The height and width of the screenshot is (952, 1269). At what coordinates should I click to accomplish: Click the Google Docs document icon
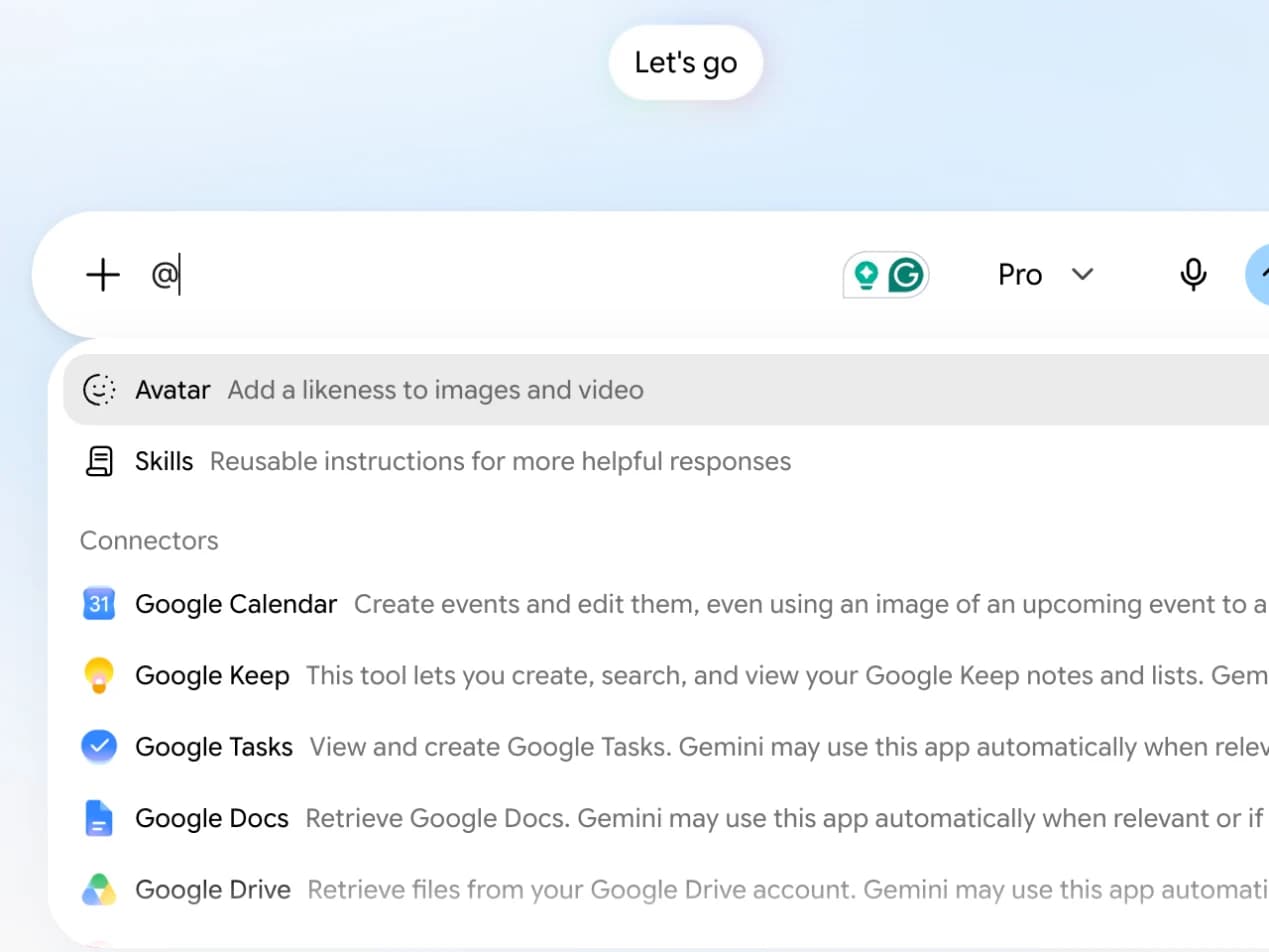(x=99, y=818)
